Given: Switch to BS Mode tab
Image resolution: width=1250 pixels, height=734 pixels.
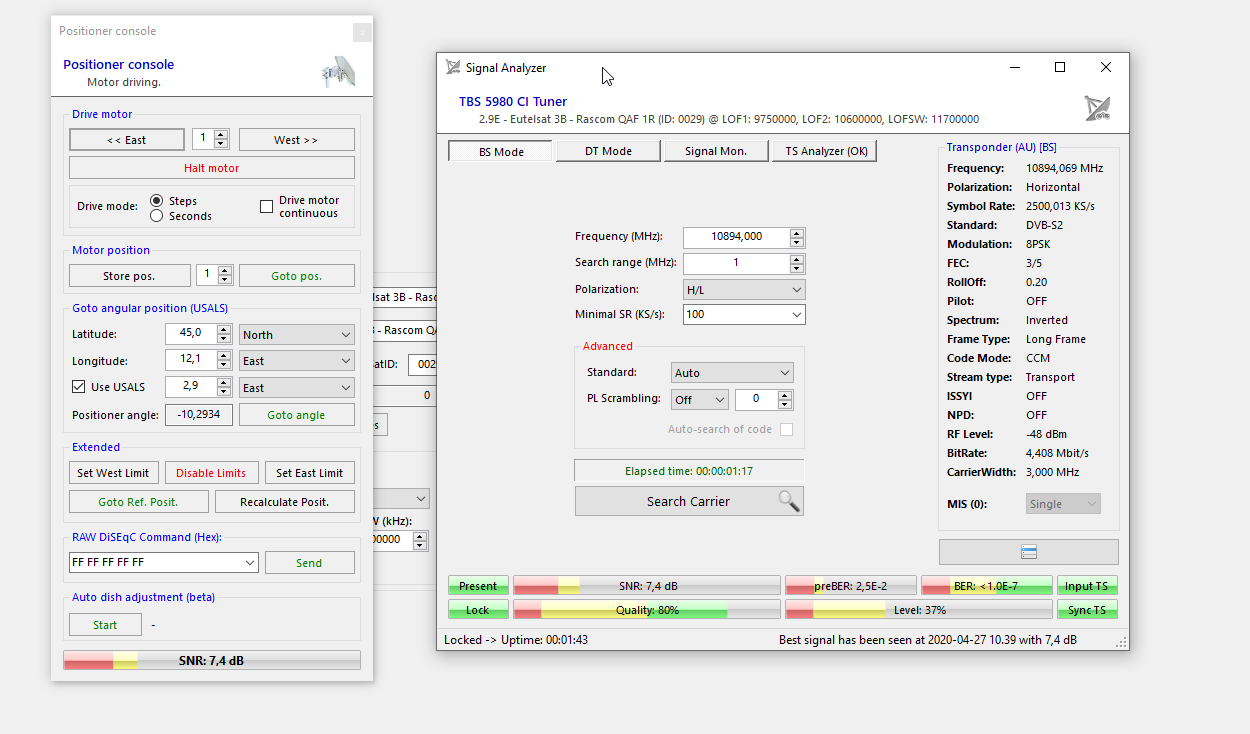Looking at the screenshot, I should (x=500, y=151).
